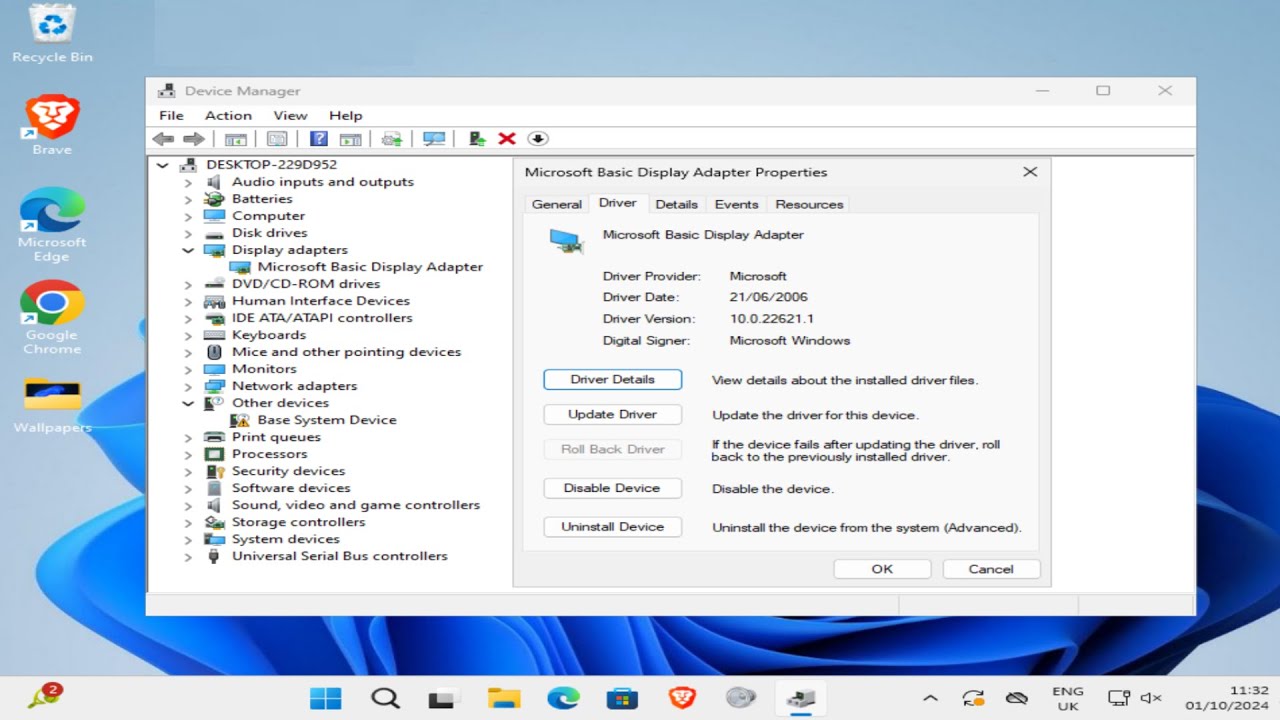Select Microsoft Basic Display Adapter tree row
1280x720 pixels.
[356, 267]
